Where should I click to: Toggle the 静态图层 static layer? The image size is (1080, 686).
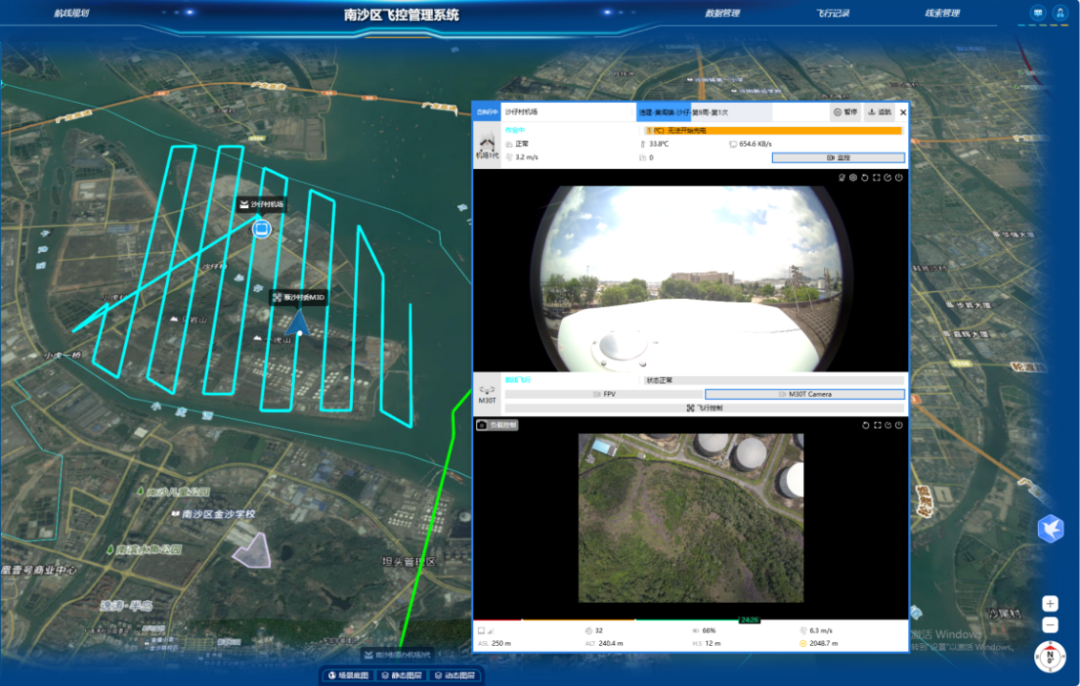pos(400,676)
